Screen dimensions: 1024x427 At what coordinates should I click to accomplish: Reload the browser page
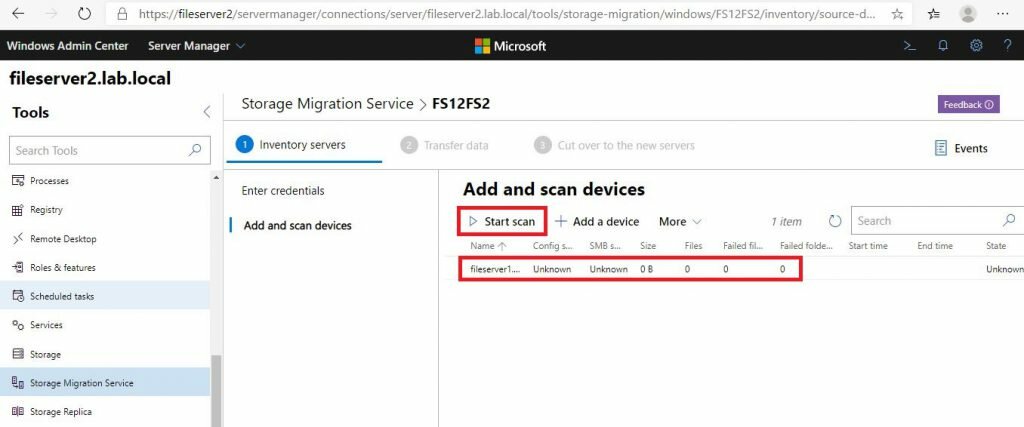(x=84, y=14)
